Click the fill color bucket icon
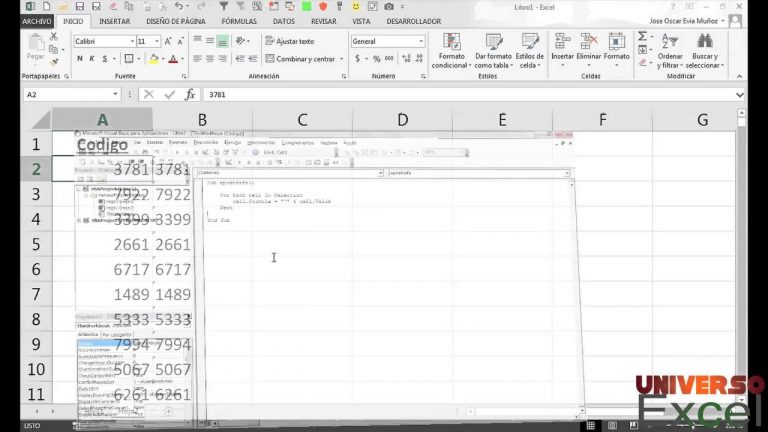The width and height of the screenshot is (768, 432). pyautogui.click(x=152, y=59)
